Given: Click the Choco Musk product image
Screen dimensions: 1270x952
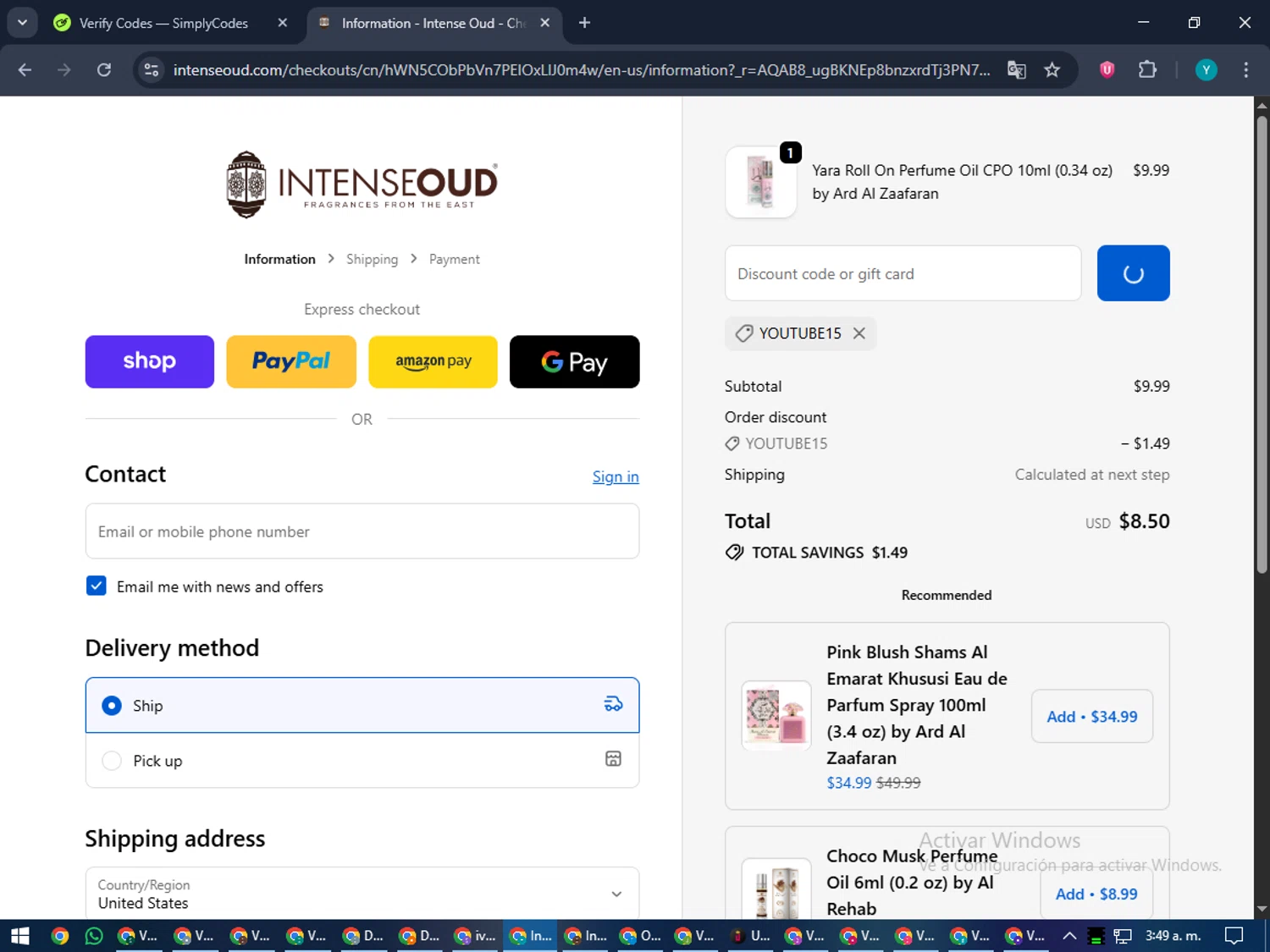Looking at the screenshot, I should (776, 890).
